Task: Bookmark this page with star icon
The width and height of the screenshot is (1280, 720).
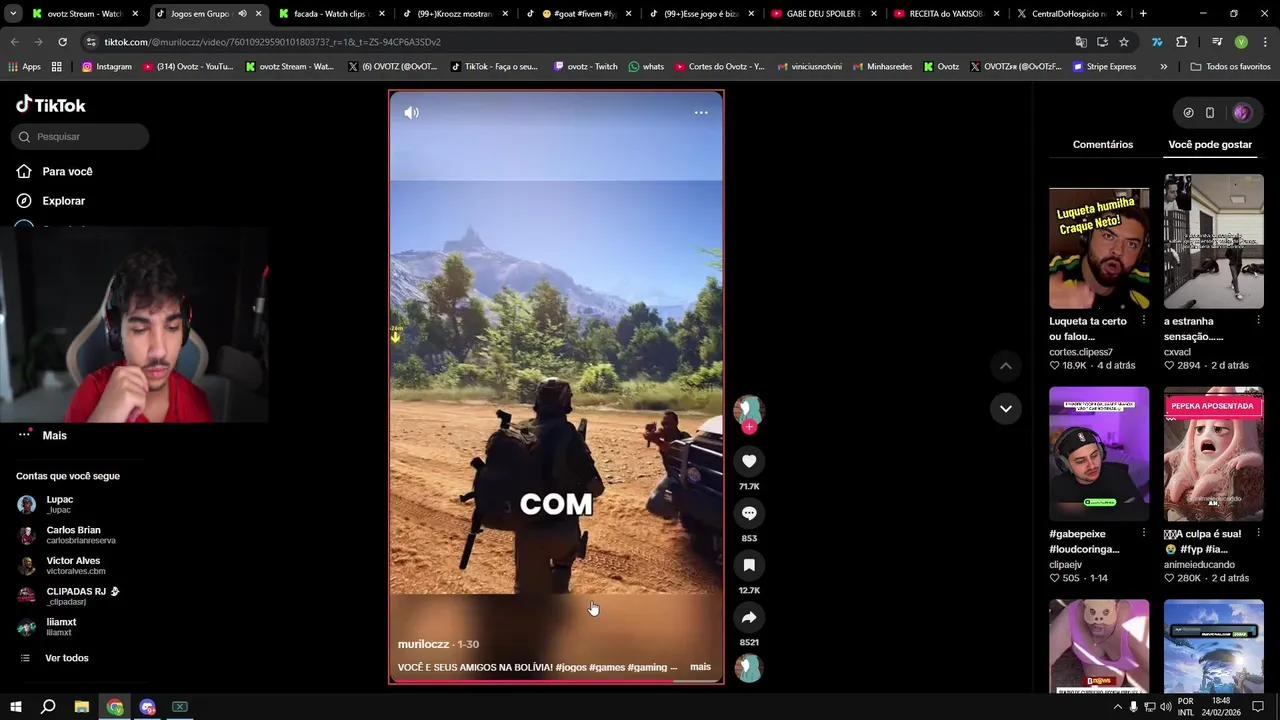Action: click(1124, 42)
